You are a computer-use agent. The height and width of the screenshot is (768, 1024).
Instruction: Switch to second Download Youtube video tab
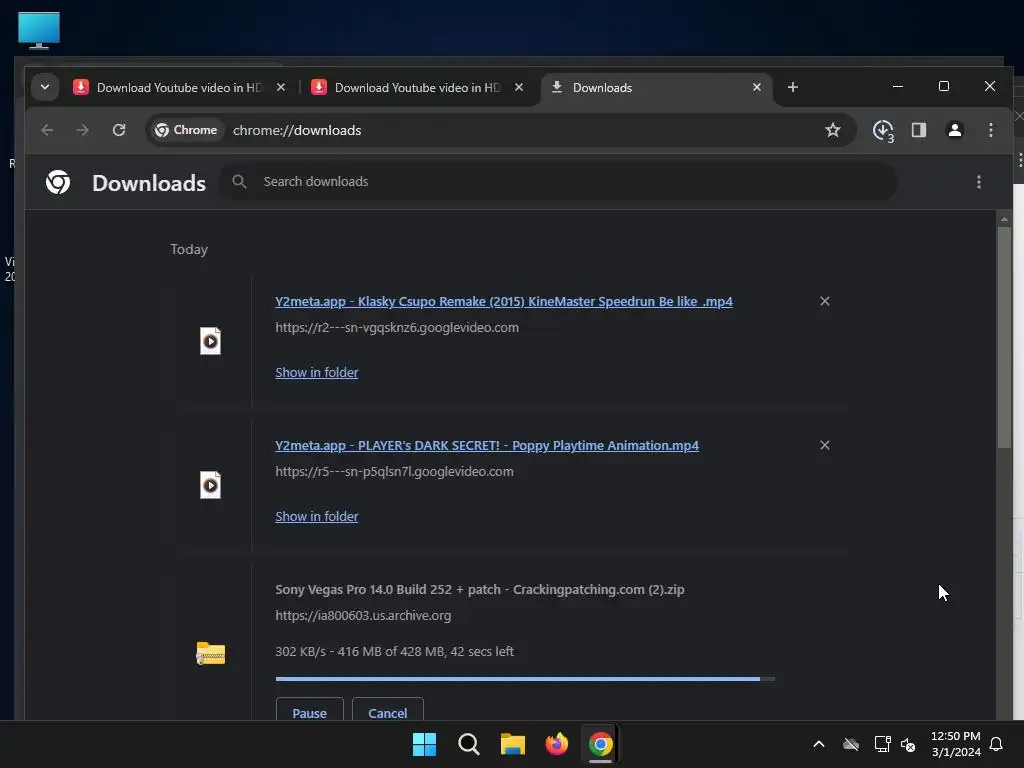click(x=418, y=88)
